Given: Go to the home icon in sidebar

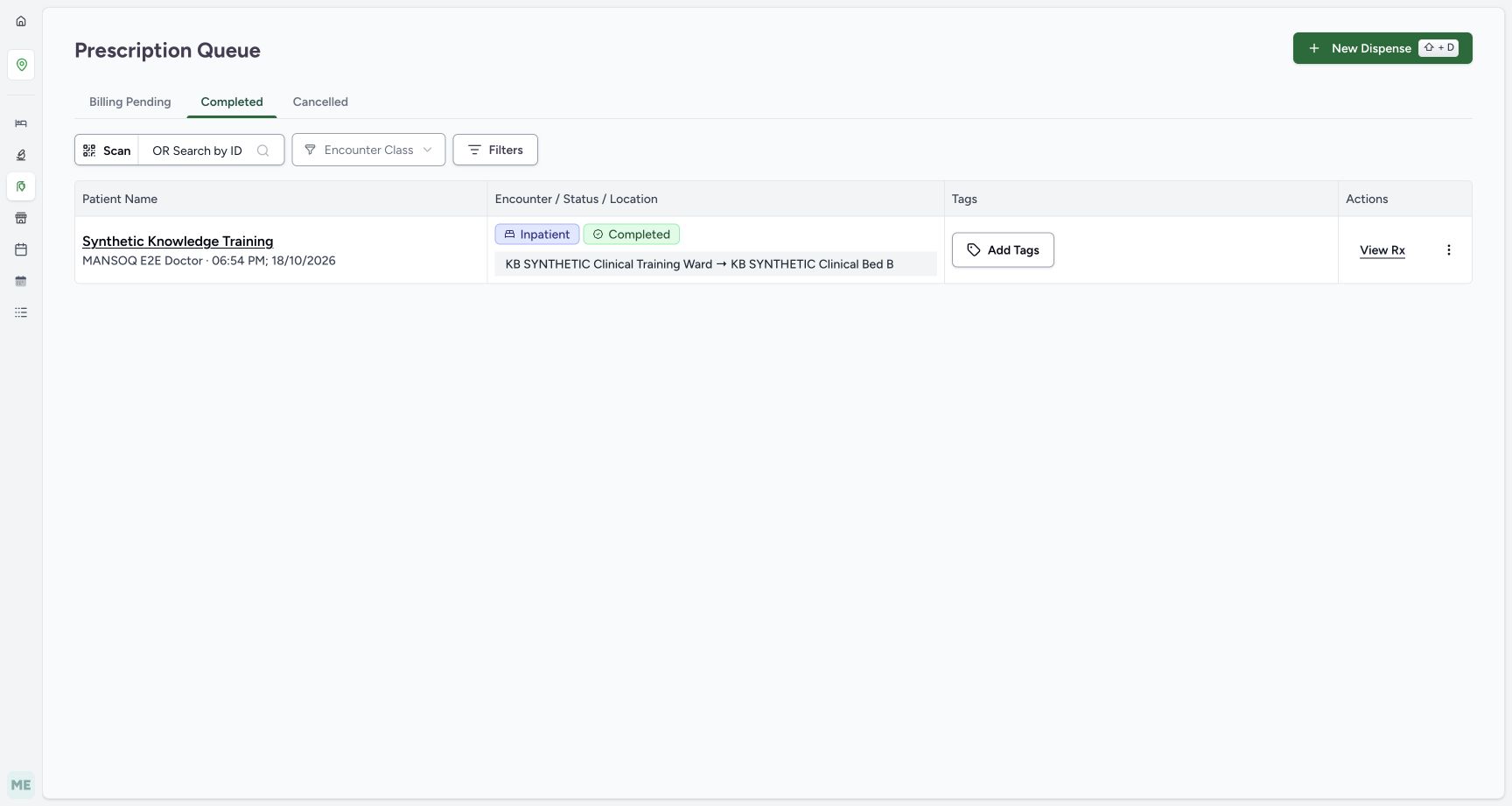Looking at the screenshot, I should pyautogui.click(x=21, y=21).
